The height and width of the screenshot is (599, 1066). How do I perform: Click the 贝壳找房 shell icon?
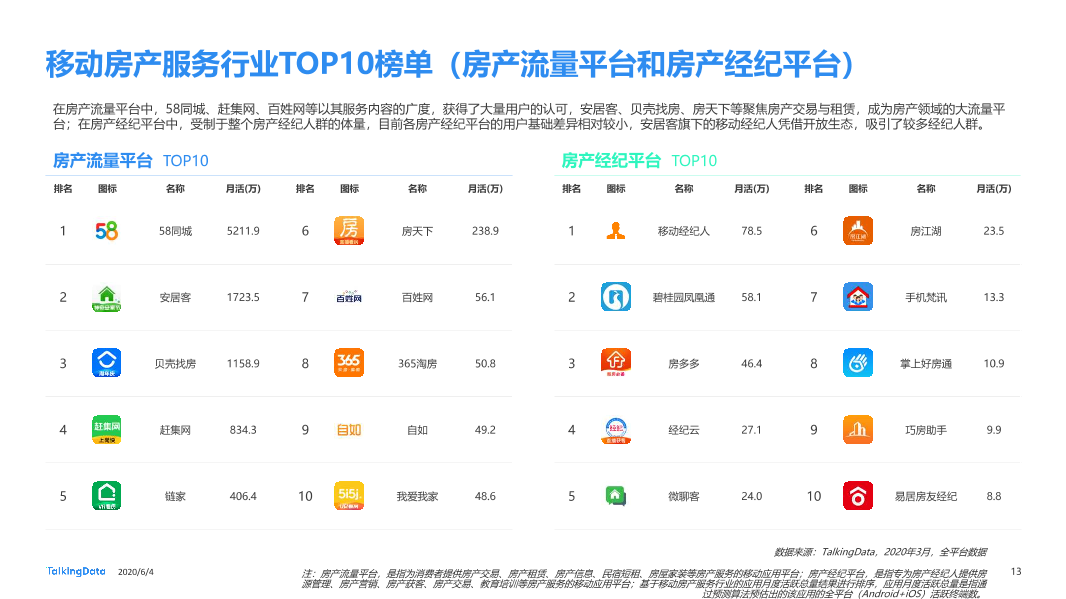(105, 363)
